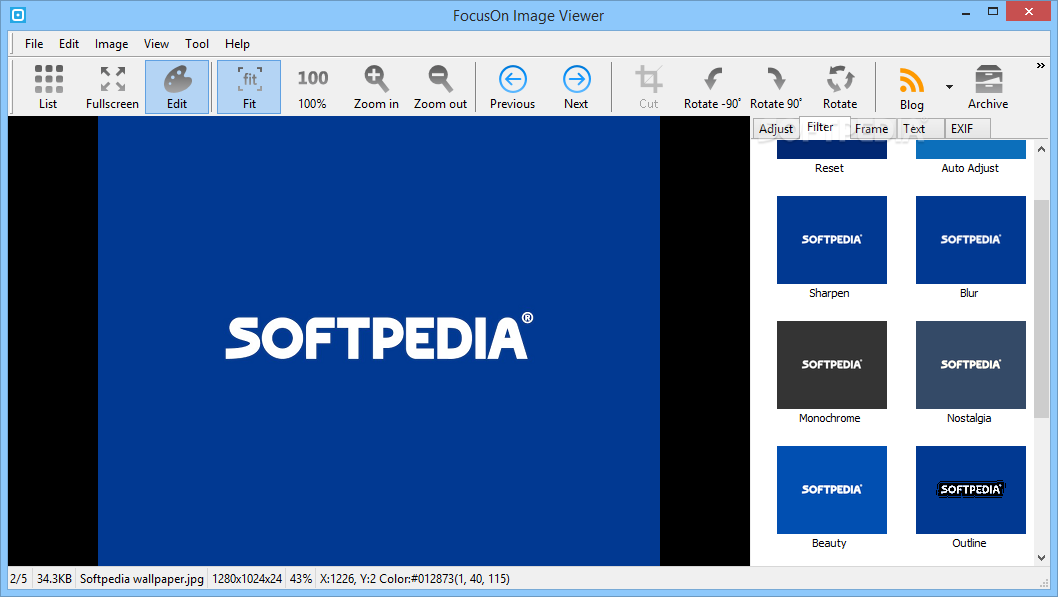Image resolution: width=1058 pixels, height=597 pixels.
Task: Rotate image 90 degrees clockwise
Action: click(x=776, y=87)
